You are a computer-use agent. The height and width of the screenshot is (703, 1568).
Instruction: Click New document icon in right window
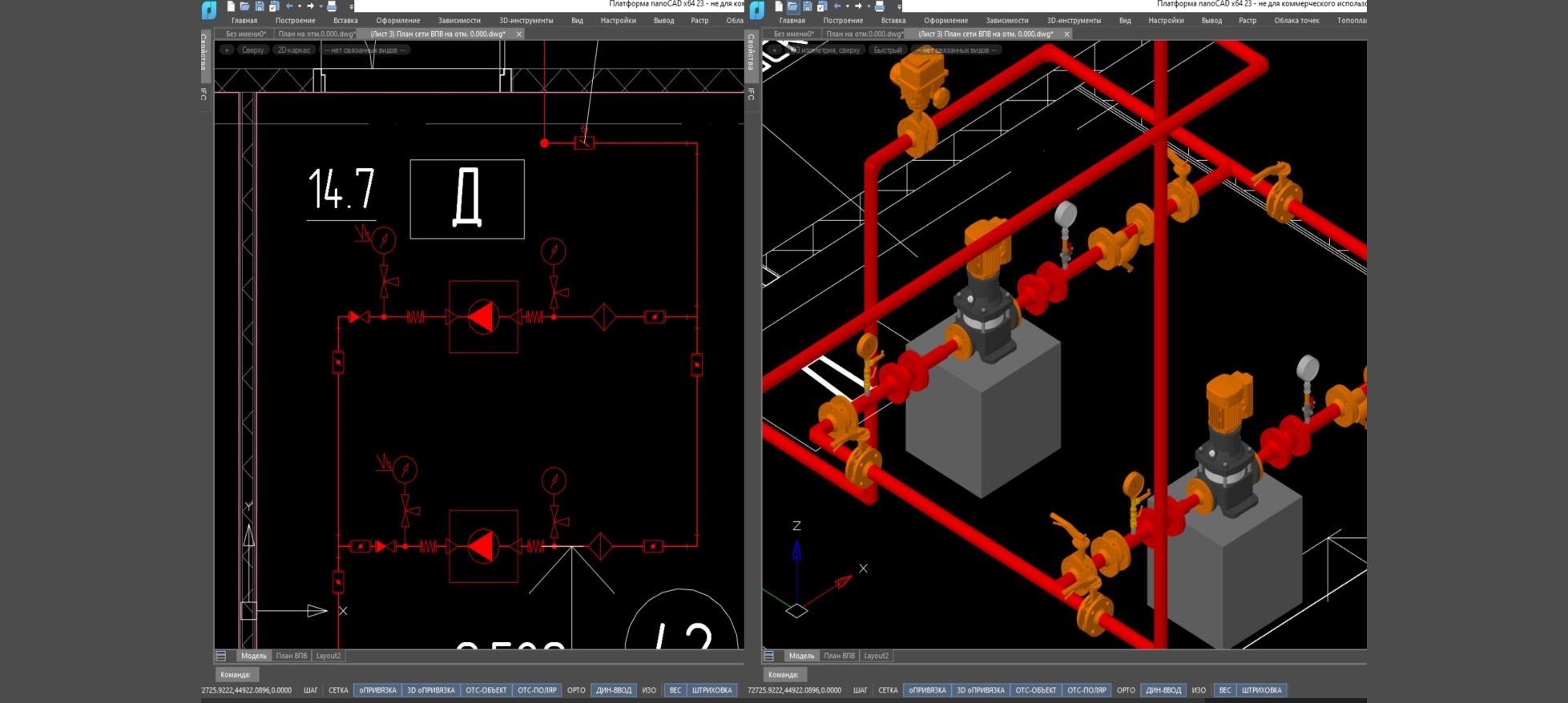[779, 6]
